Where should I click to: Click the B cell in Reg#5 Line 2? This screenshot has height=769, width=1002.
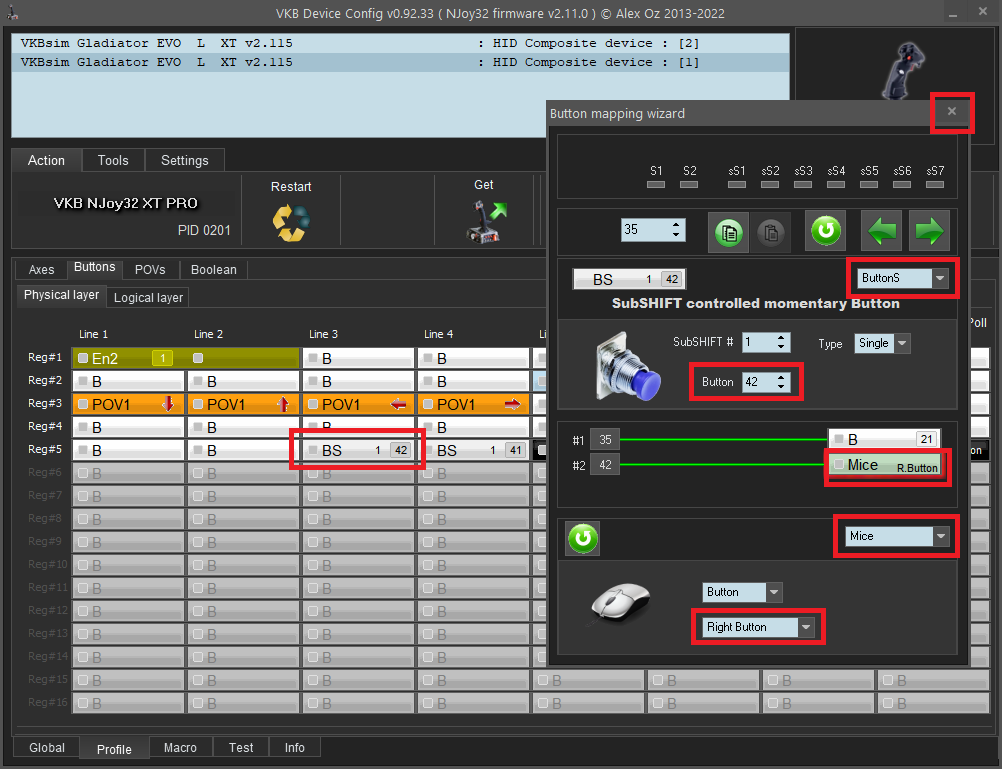(x=243, y=450)
